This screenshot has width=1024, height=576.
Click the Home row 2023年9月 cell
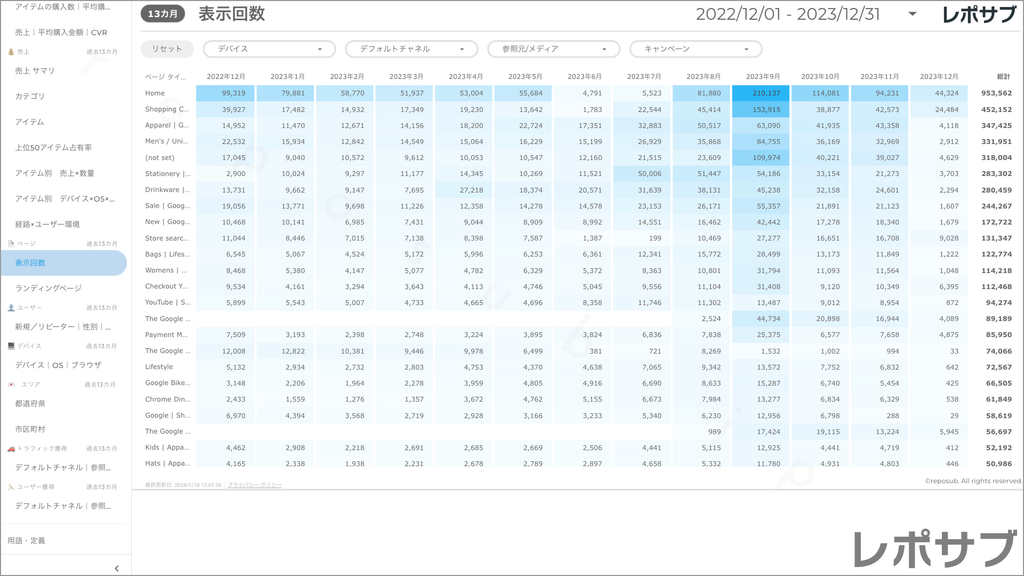click(x=760, y=93)
